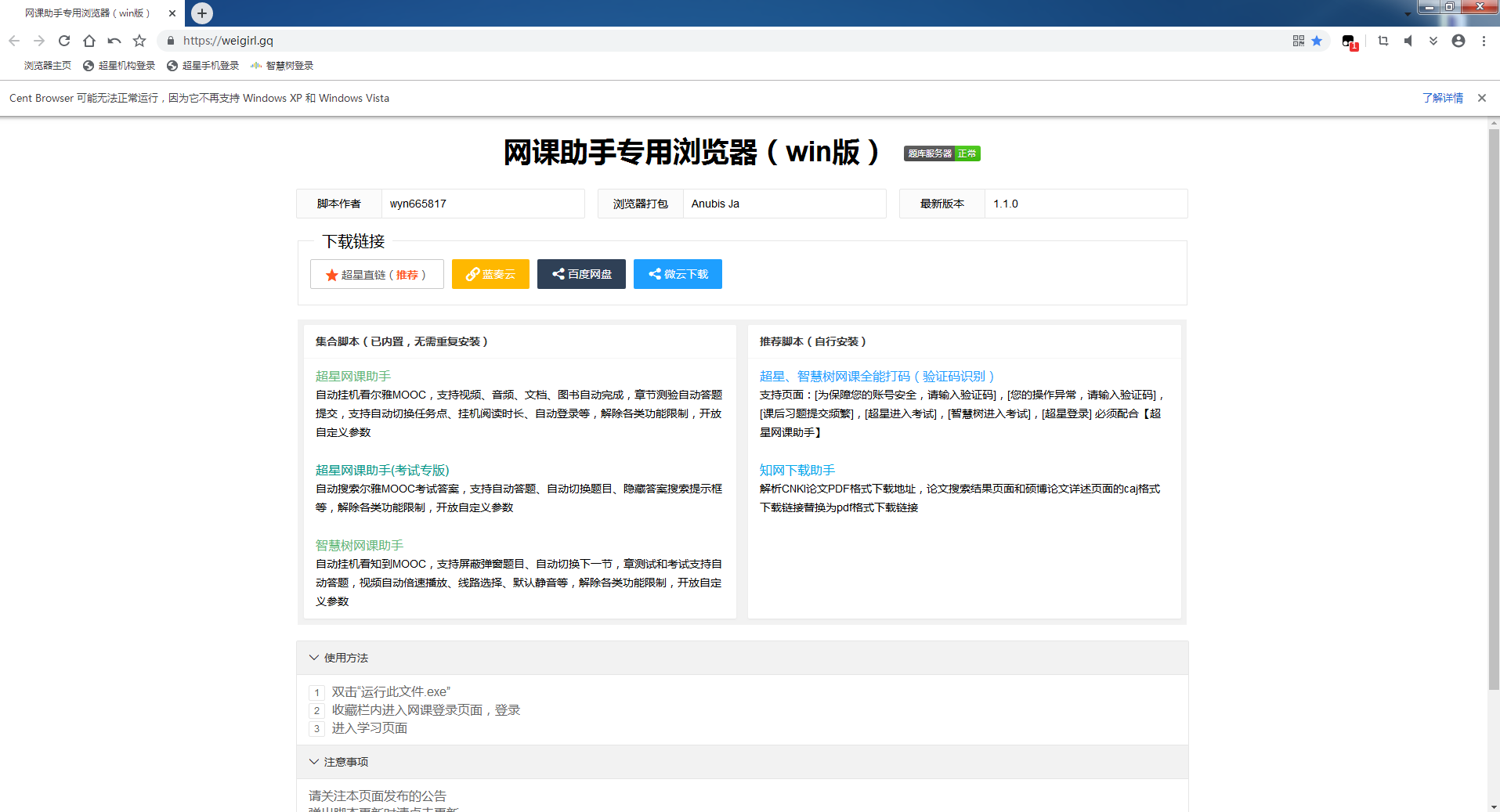Click the 浏览器打包 label

641,204
